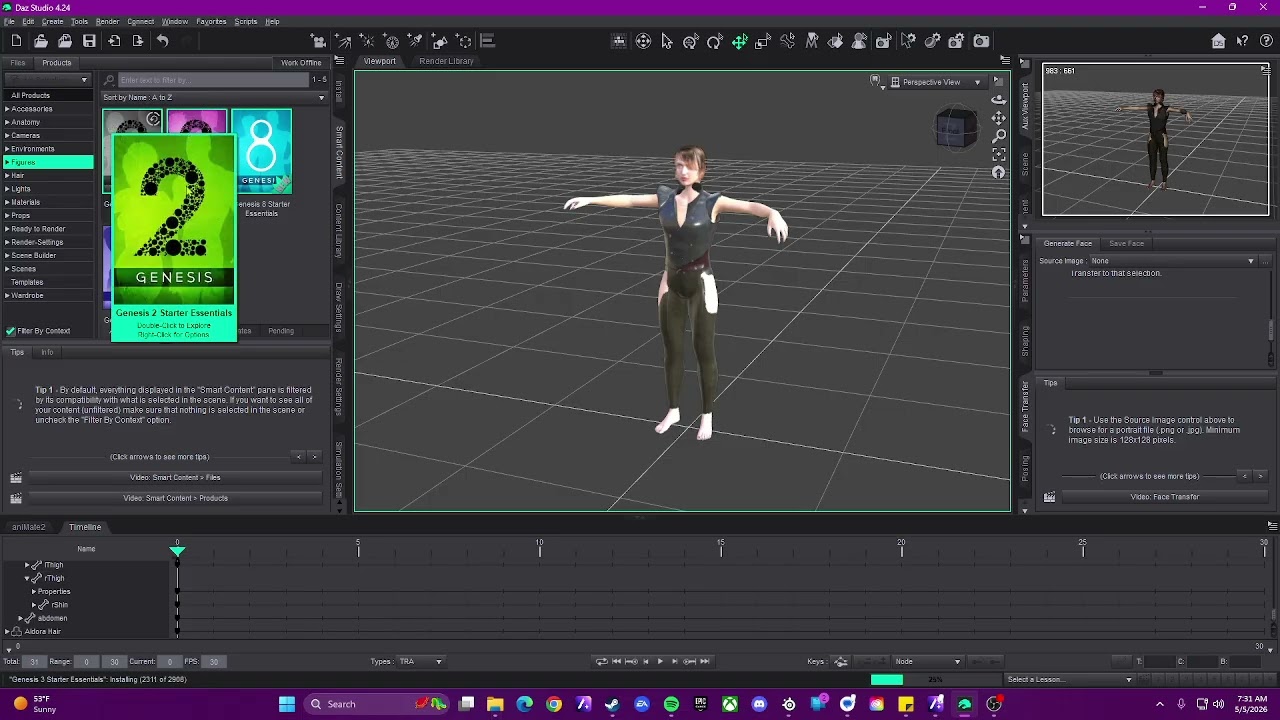Toggle the Work Offline button
This screenshot has width=1280, height=720.
click(301, 62)
